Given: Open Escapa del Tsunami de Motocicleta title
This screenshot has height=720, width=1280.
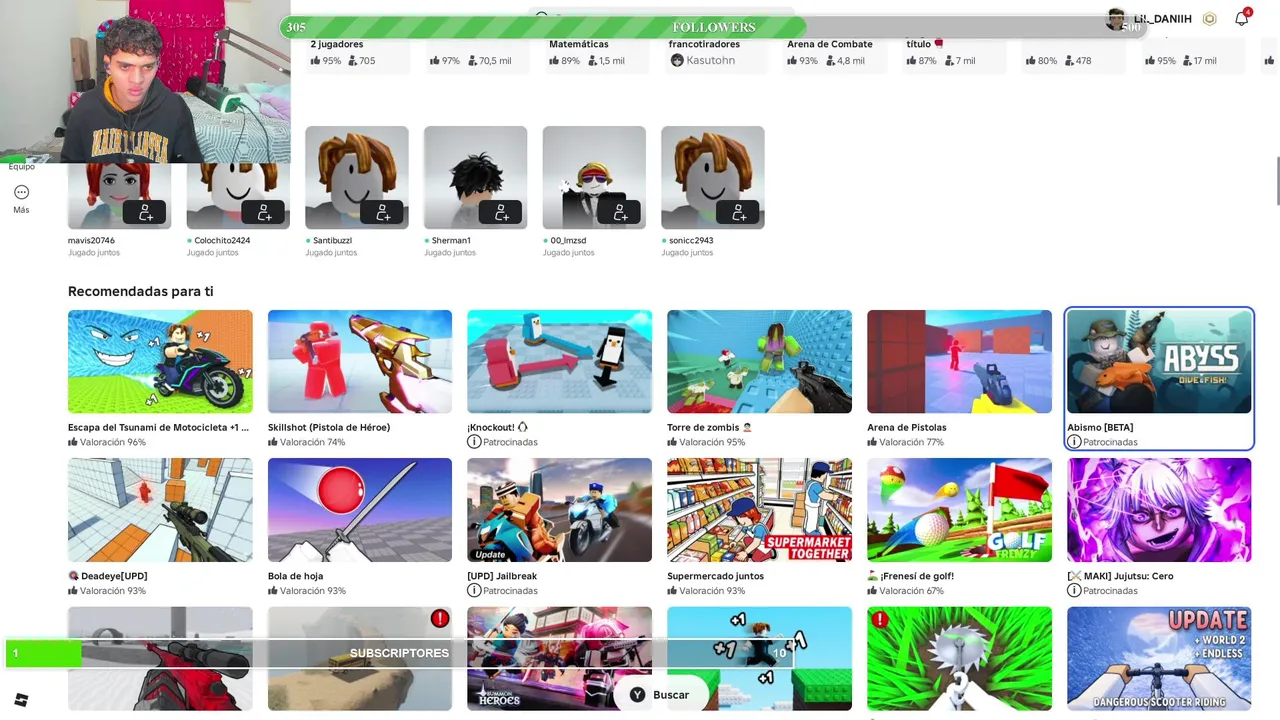Looking at the screenshot, I should (x=159, y=427).
